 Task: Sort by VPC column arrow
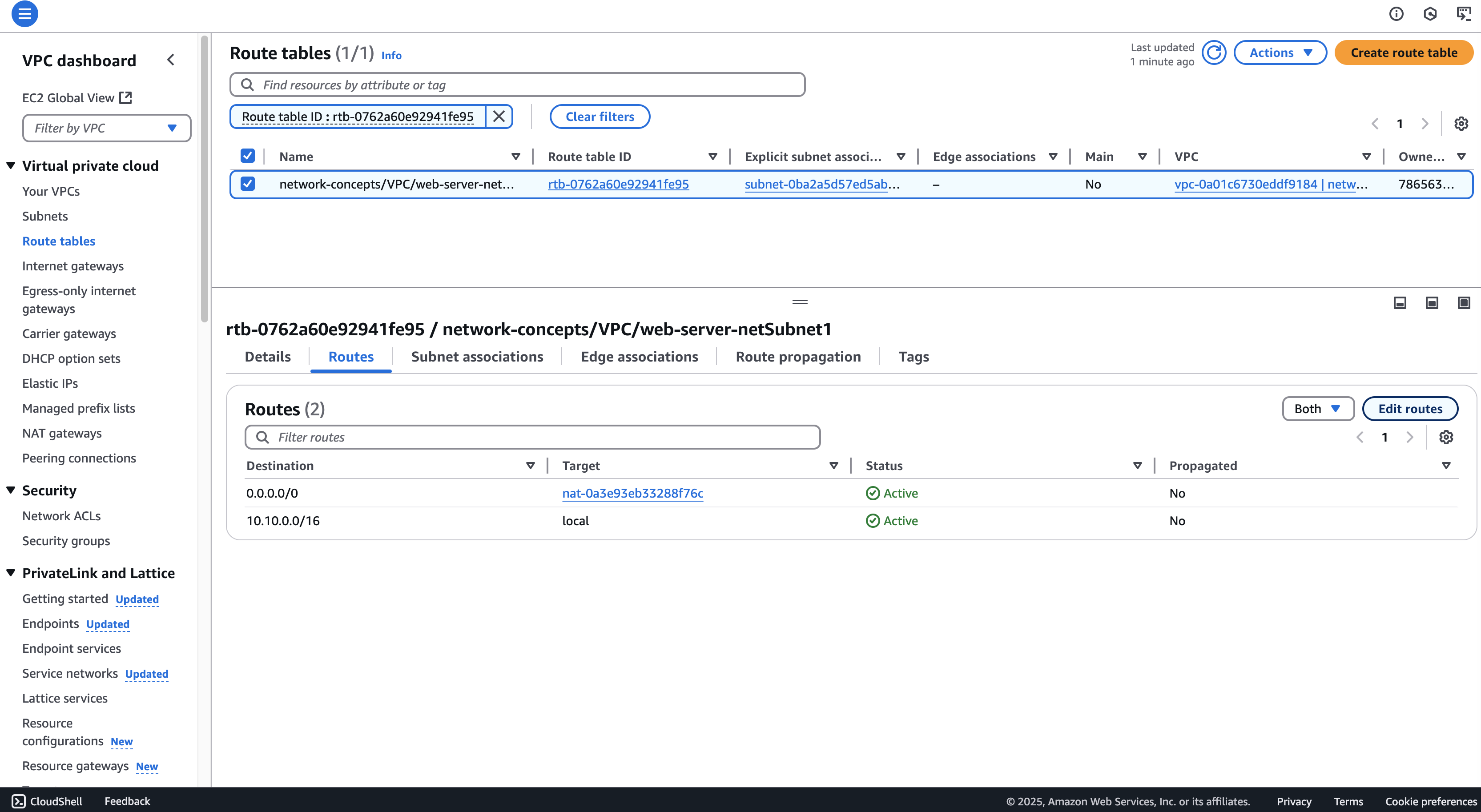pos(1367,157)
